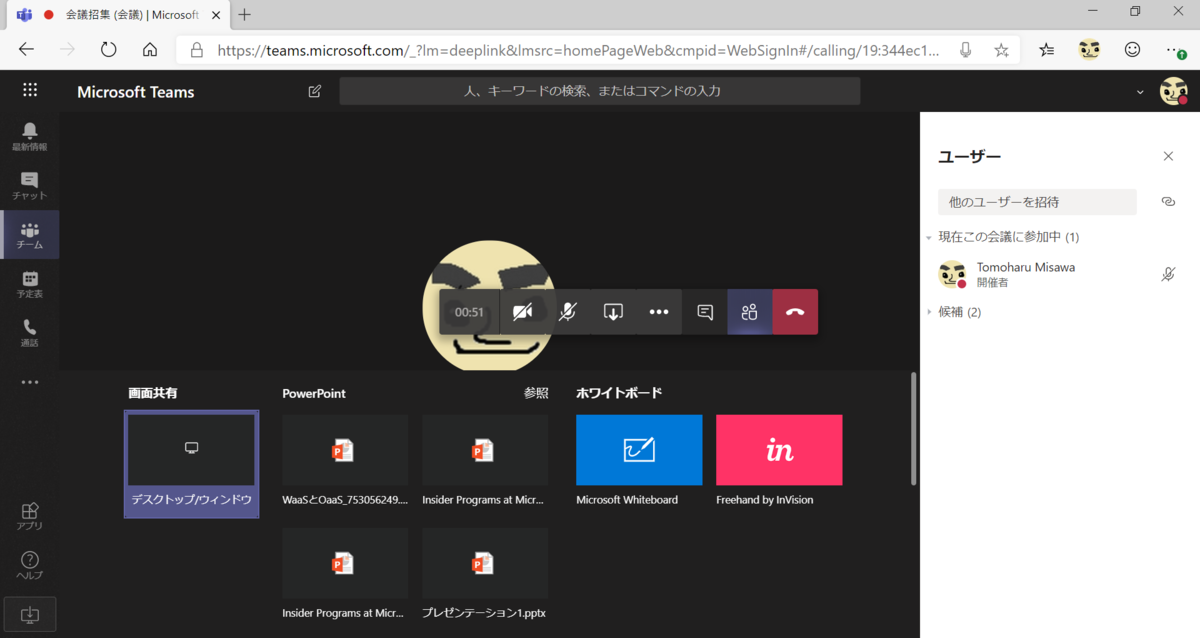The image size is (1200, 638).
Task: Show the meeting conversation chat
Action: pyautogui.click(x=705, y=312)
